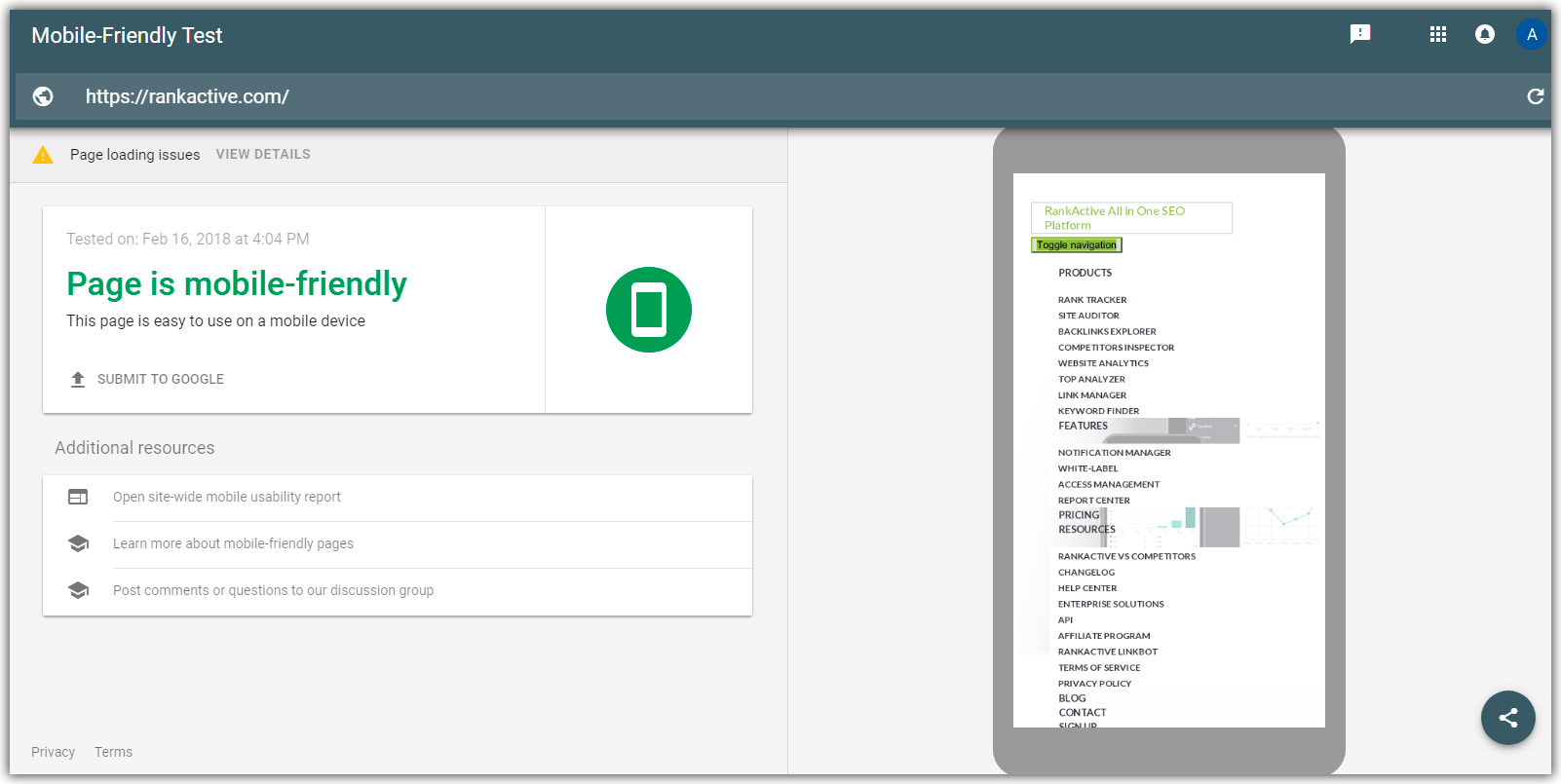Select PRODUCTS in preview menu
This screenshot has width=1561, height=784.
1085,273
